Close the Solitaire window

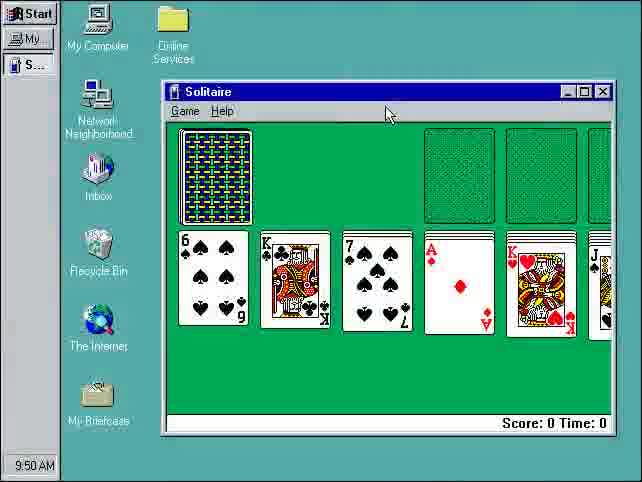(603, 92)
